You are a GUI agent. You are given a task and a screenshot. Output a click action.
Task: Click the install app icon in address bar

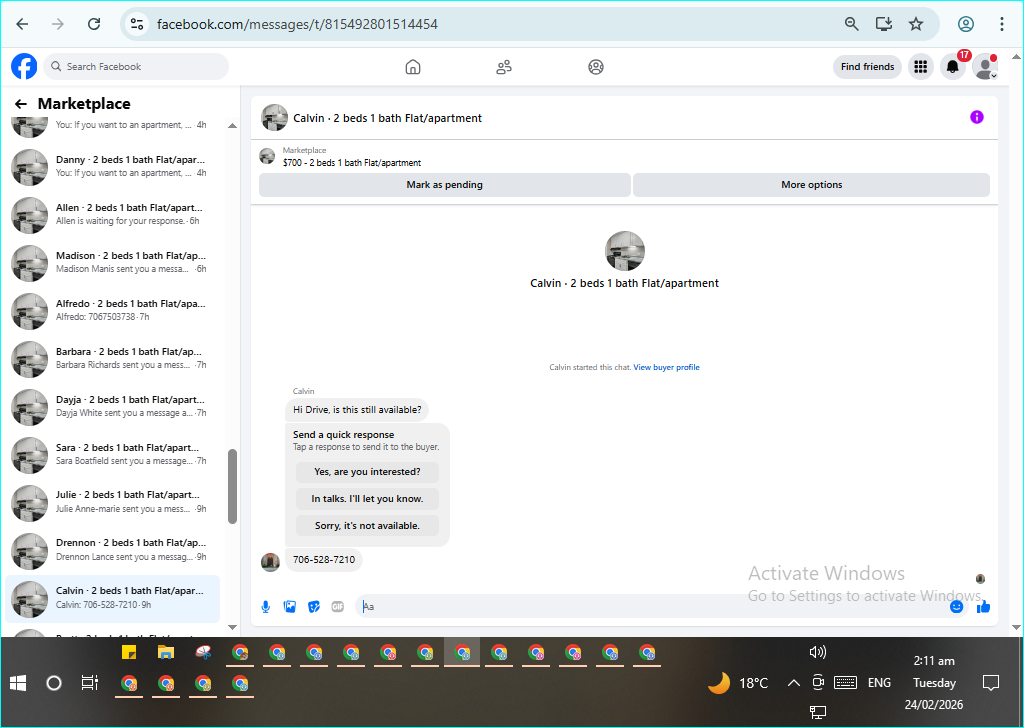pyautogui.click(x=884, y=24)
